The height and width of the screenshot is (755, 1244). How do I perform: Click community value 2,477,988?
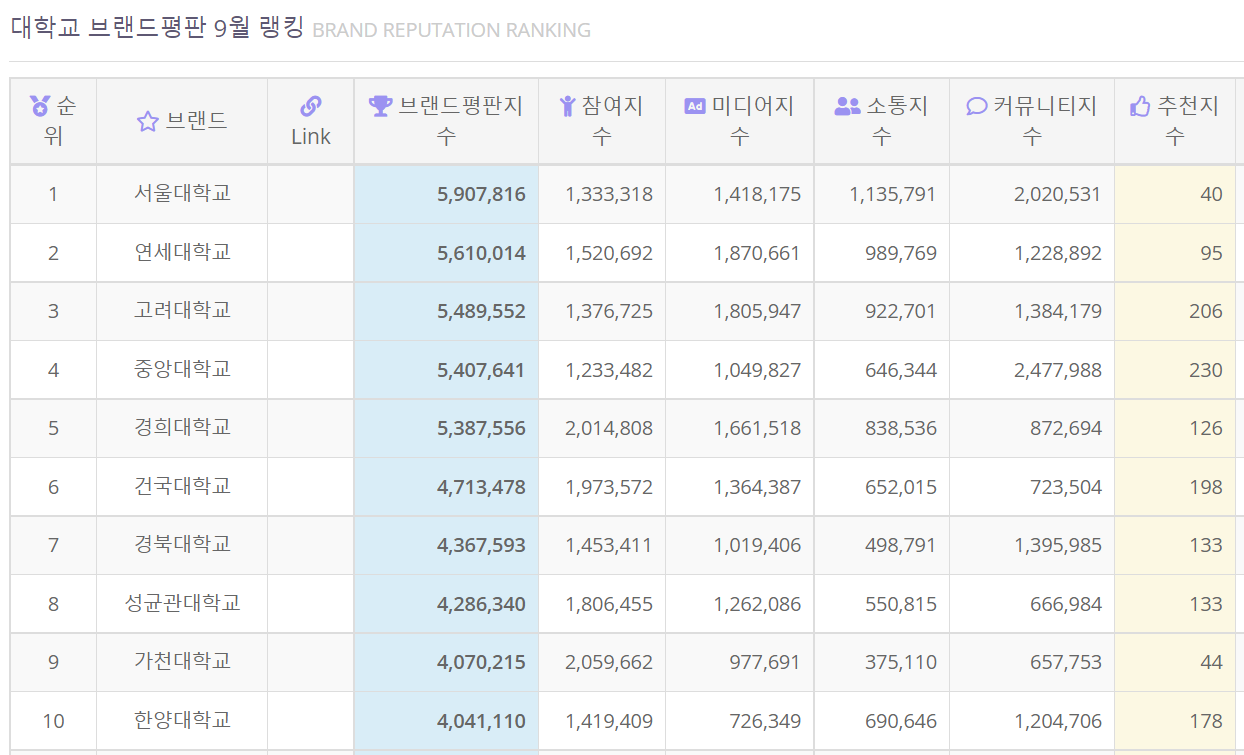click(1058, 370)
